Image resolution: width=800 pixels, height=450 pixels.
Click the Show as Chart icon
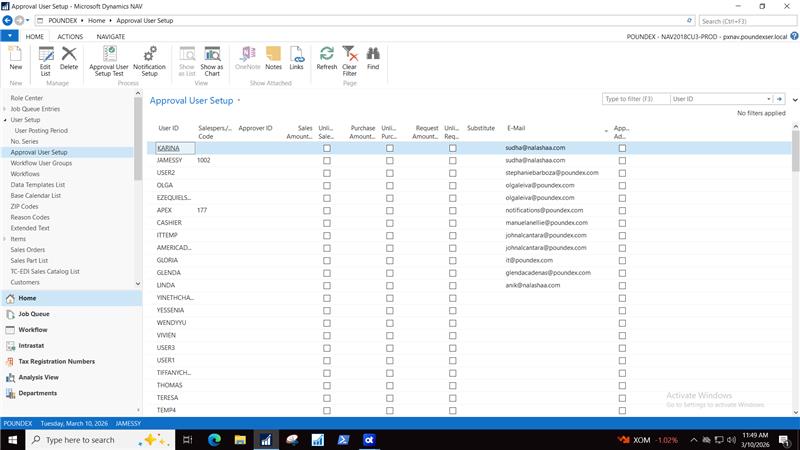pos(212,58)
